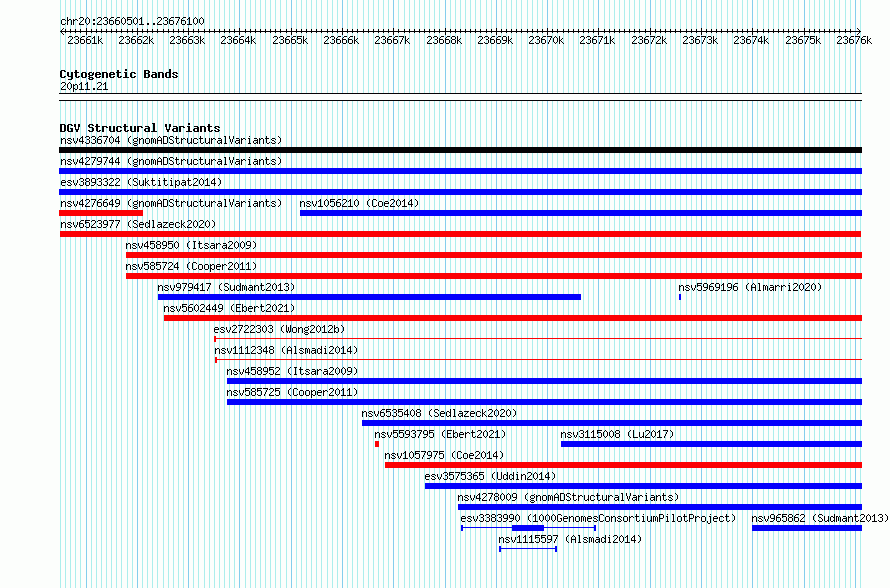Click the 23665k ruler position label
Screen dimensions: 890x588
(x=290, y=40)
